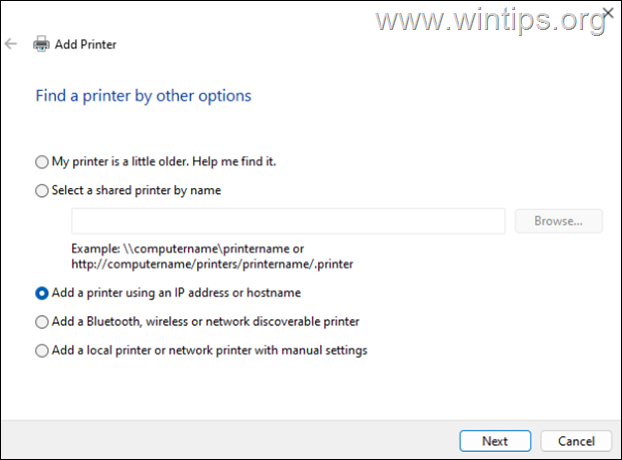Select 'My printer is a little older' radio circle
The width and height of the screenshot is (622, 460).
pyautogui.click(x=41, y=161)
